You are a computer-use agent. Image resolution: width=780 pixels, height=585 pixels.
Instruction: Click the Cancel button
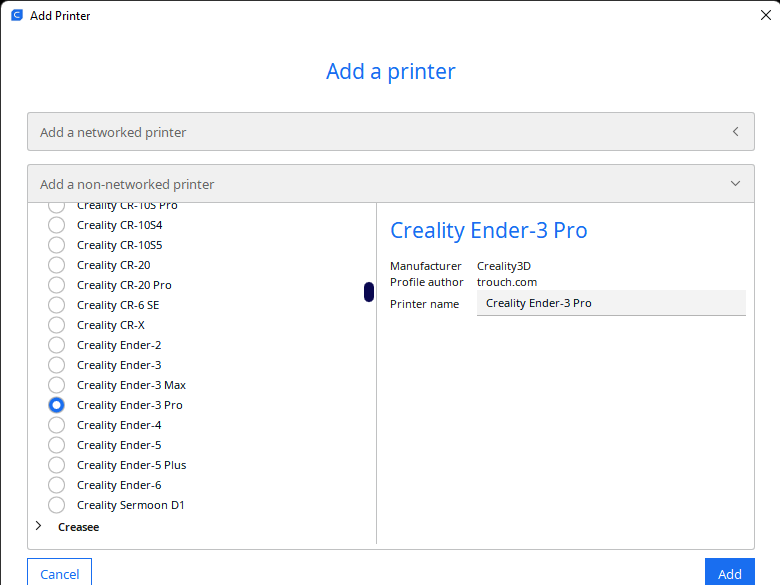tap(59, 573)
